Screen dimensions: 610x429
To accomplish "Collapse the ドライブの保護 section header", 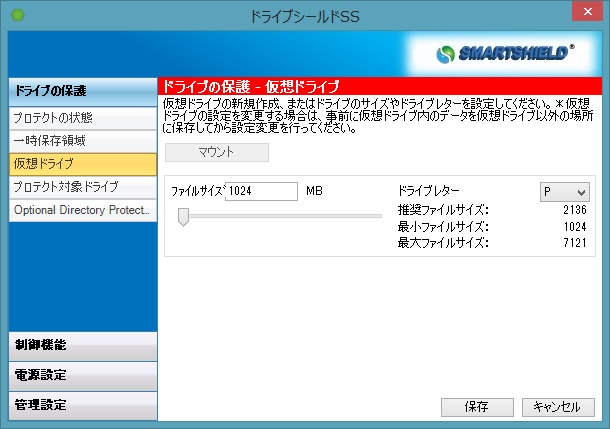I will pyautogui.click(x=81, y=92).
